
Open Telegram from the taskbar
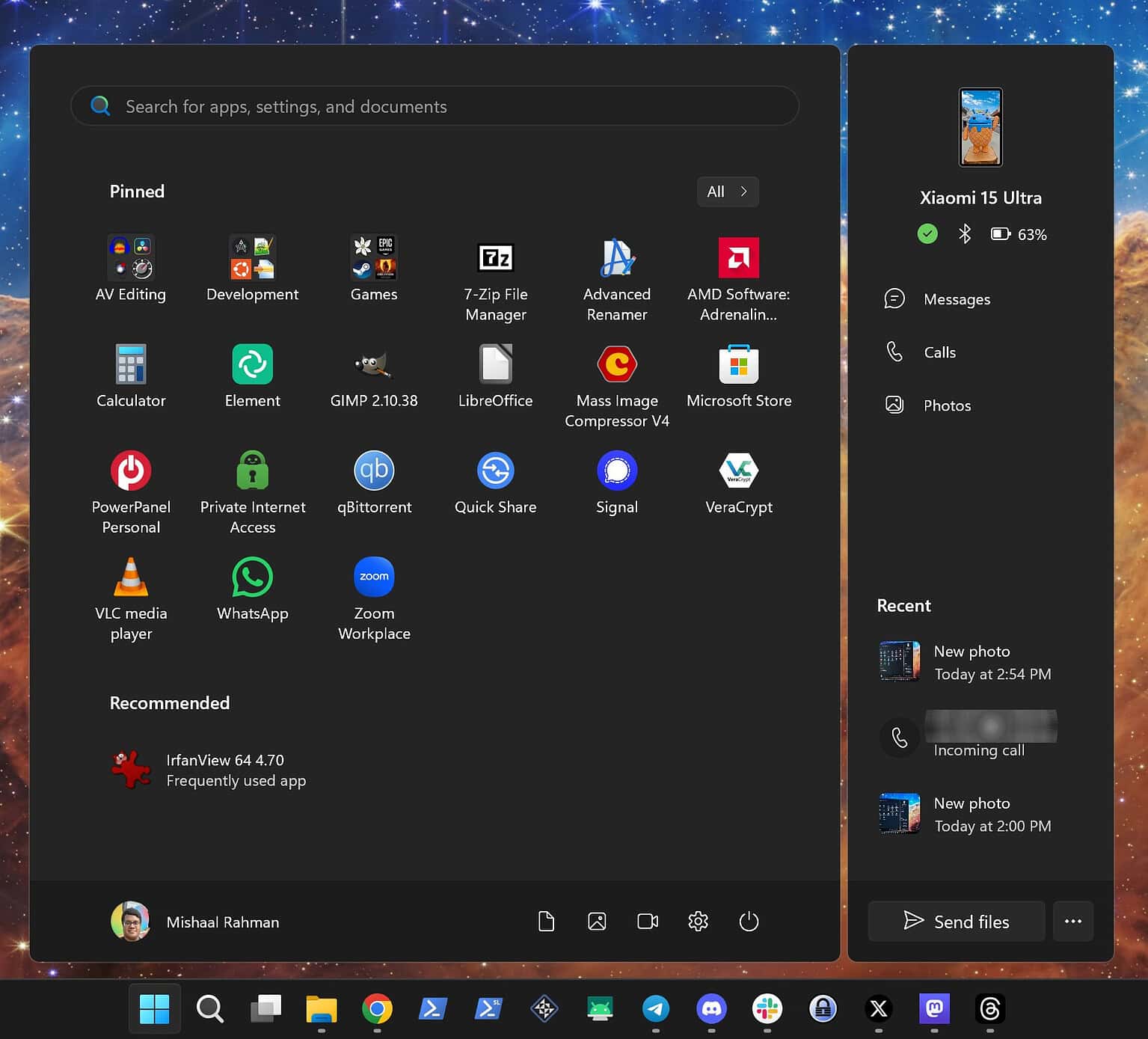tap(655, 1009)
